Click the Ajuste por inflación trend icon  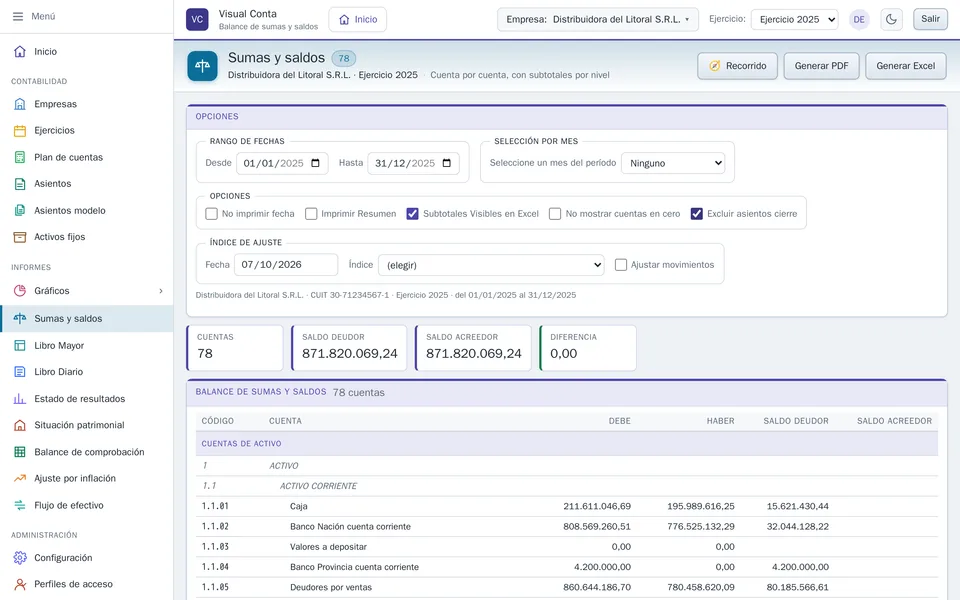(x=20, y=478)
